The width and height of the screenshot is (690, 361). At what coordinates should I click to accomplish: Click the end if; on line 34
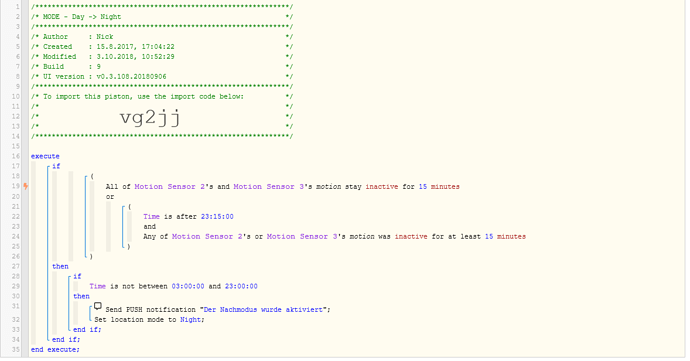pyautogui.click(x=66, y=339)
